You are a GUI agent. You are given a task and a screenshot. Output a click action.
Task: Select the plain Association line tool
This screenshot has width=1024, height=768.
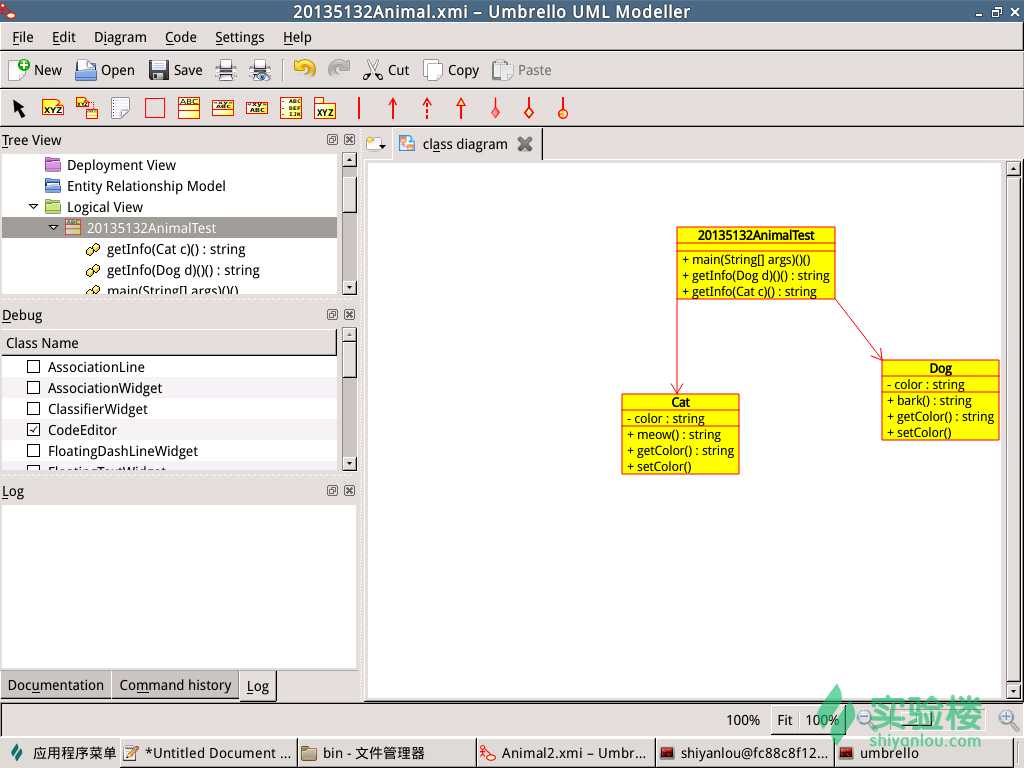click(359, 108)
